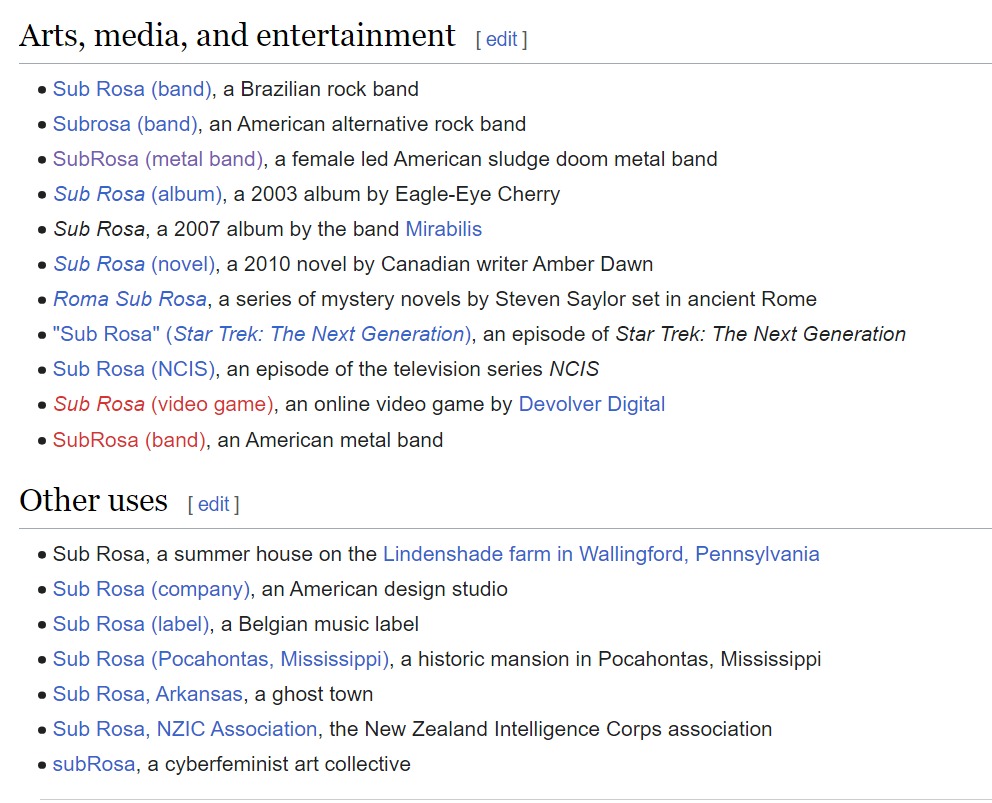Open Sub Rosa (album) link
Image resolution: width=992 pixels, height=803 pixels.
(x=137, y=194)
